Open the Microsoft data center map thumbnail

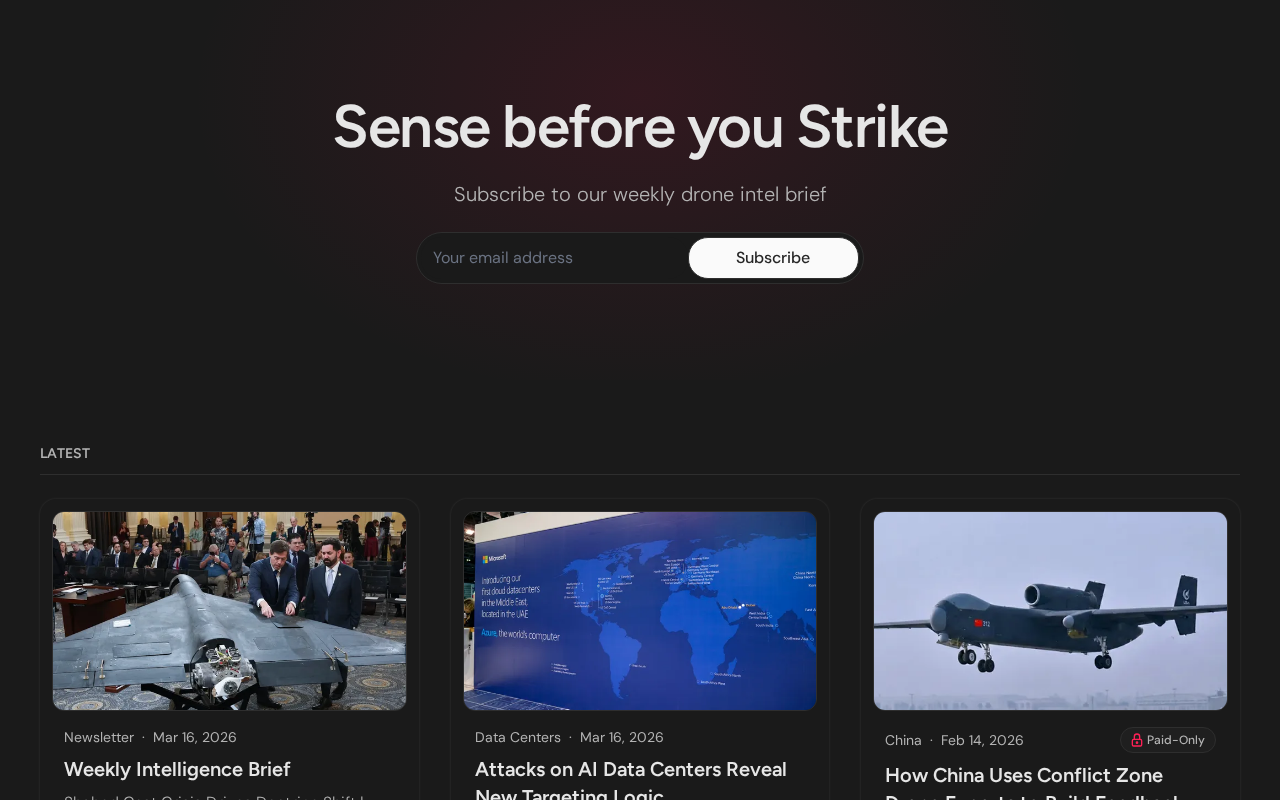click(640, 611)
